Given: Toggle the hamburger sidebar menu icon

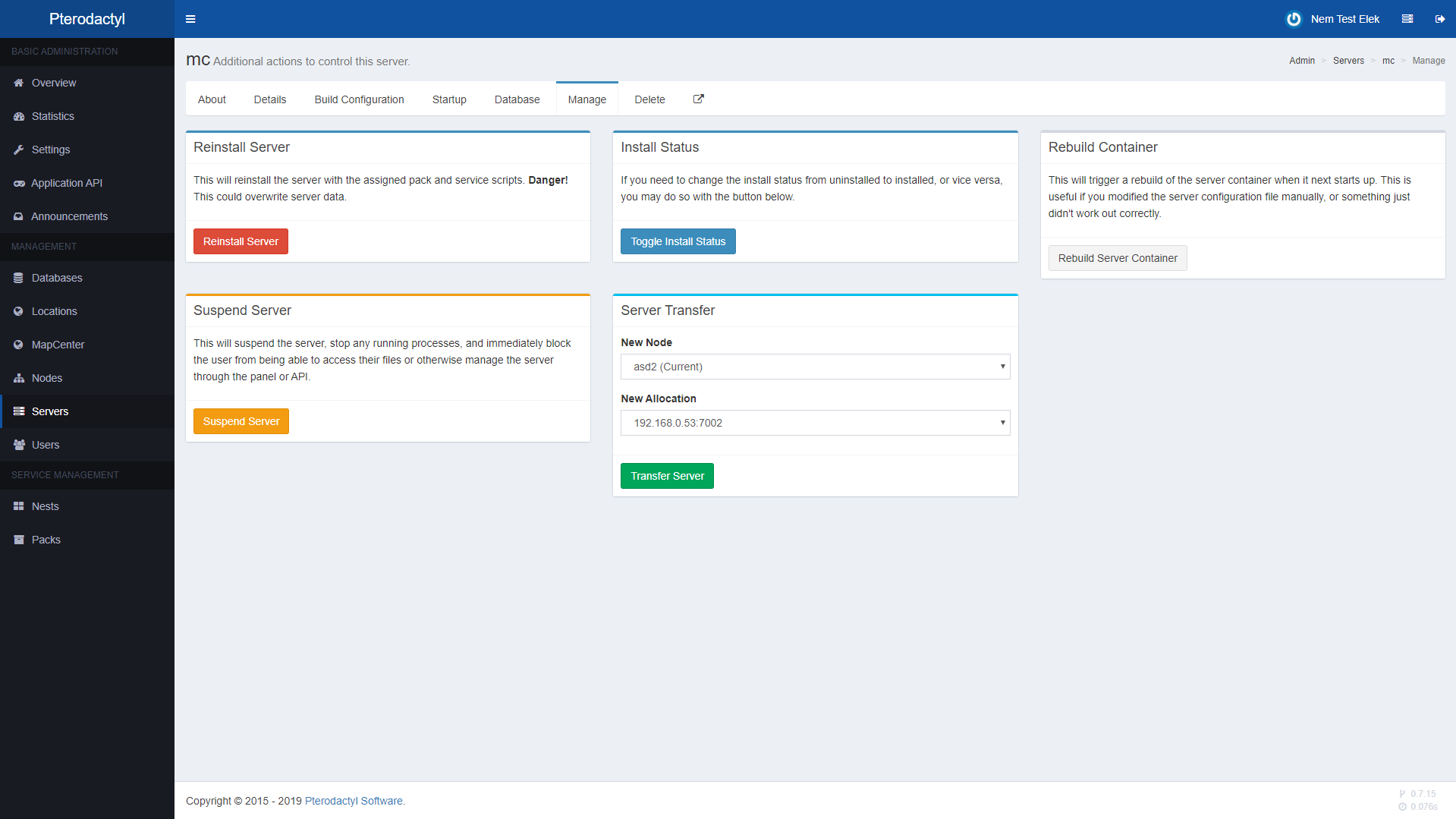Looking at the screenshot, I should click(190, 19).
